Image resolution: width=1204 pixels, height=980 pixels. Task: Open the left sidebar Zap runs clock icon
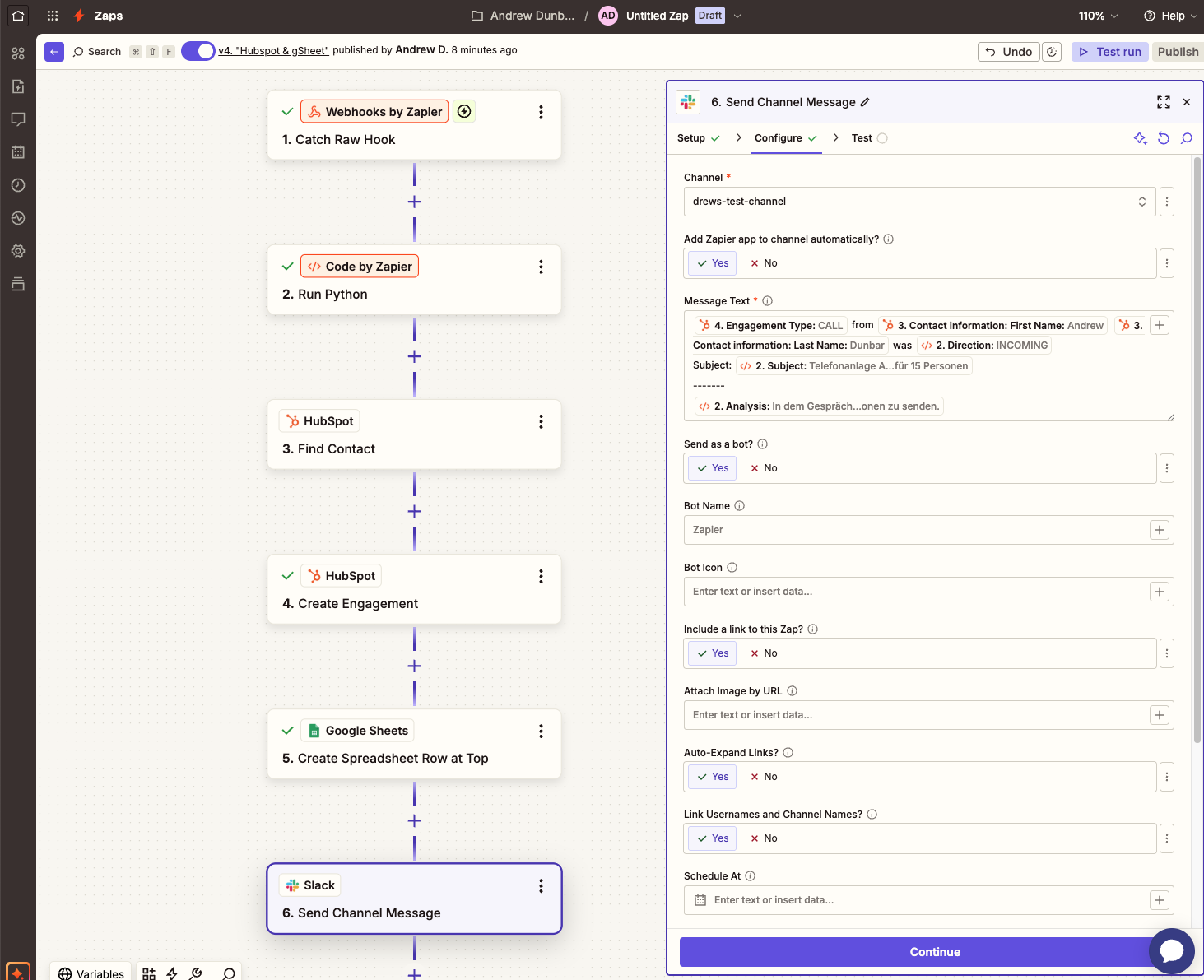(x=18, y=185)
